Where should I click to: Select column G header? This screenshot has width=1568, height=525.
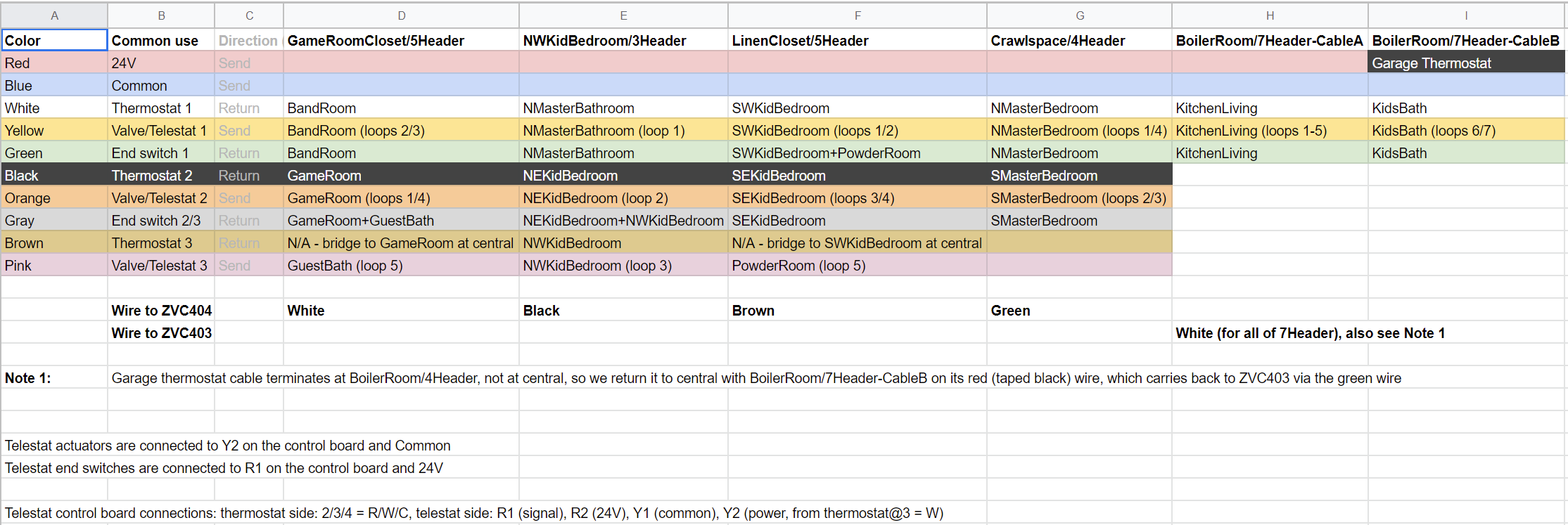1079,15
